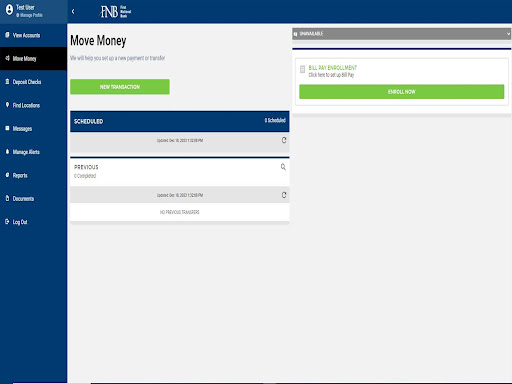The image size is (512, 384).
Task: Click the Manage Profile link
Action: tap(29, 15)
